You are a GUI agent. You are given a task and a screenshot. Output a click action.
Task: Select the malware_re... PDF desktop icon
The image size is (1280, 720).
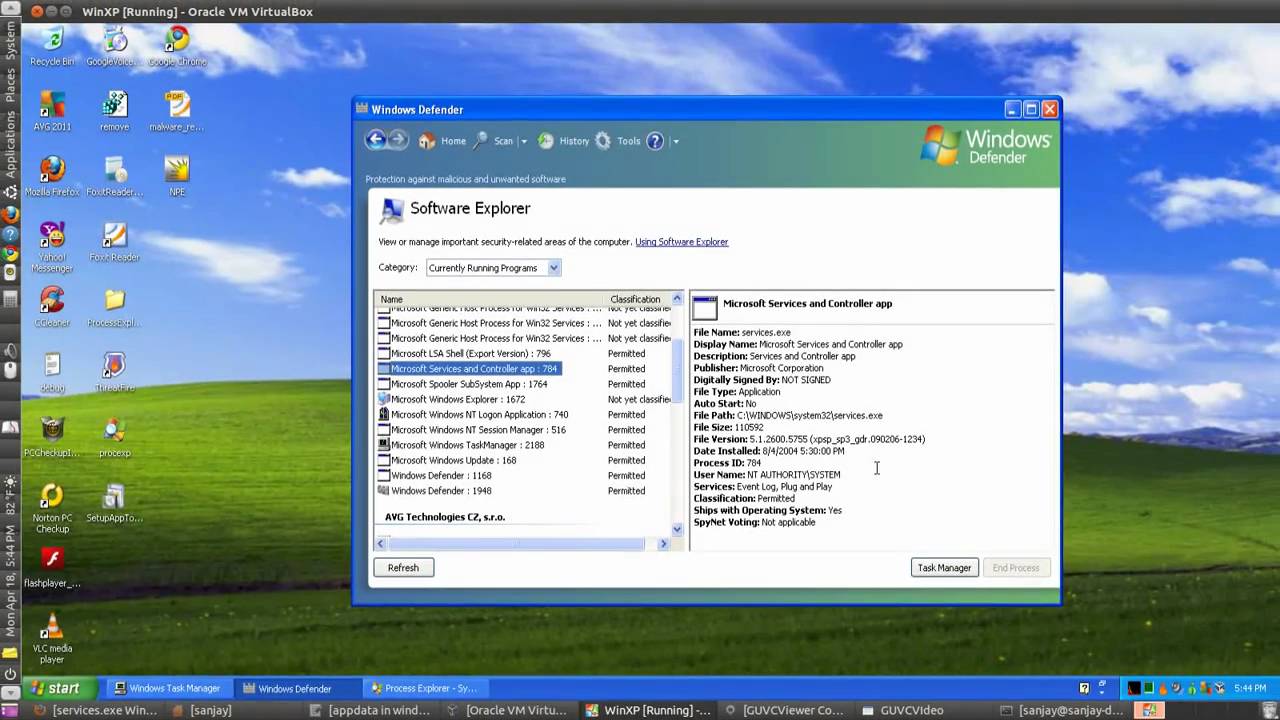[x=177, y=112]
